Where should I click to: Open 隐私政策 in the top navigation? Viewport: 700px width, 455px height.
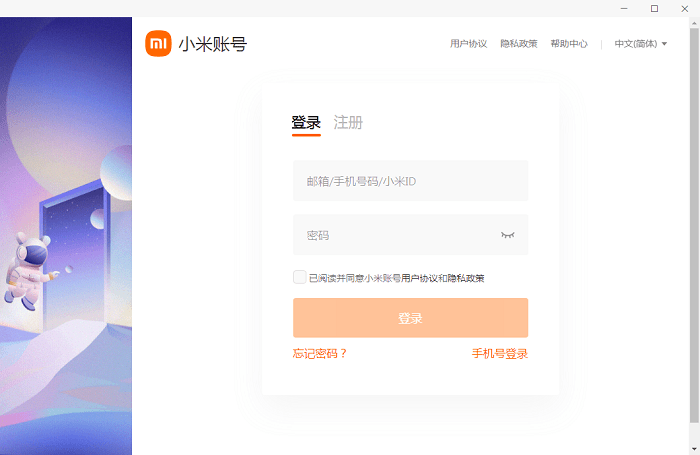click(x=519, y=44)
